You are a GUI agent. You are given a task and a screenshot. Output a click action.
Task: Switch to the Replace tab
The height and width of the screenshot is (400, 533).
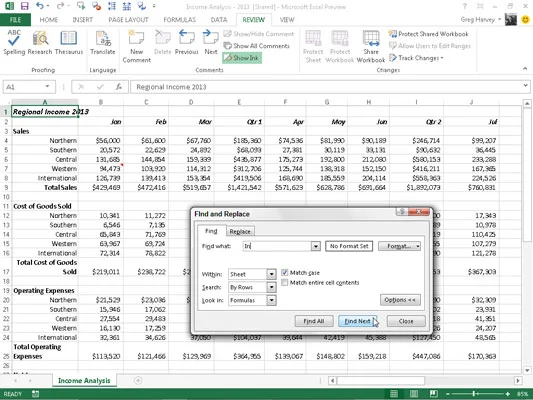(240, 231)
